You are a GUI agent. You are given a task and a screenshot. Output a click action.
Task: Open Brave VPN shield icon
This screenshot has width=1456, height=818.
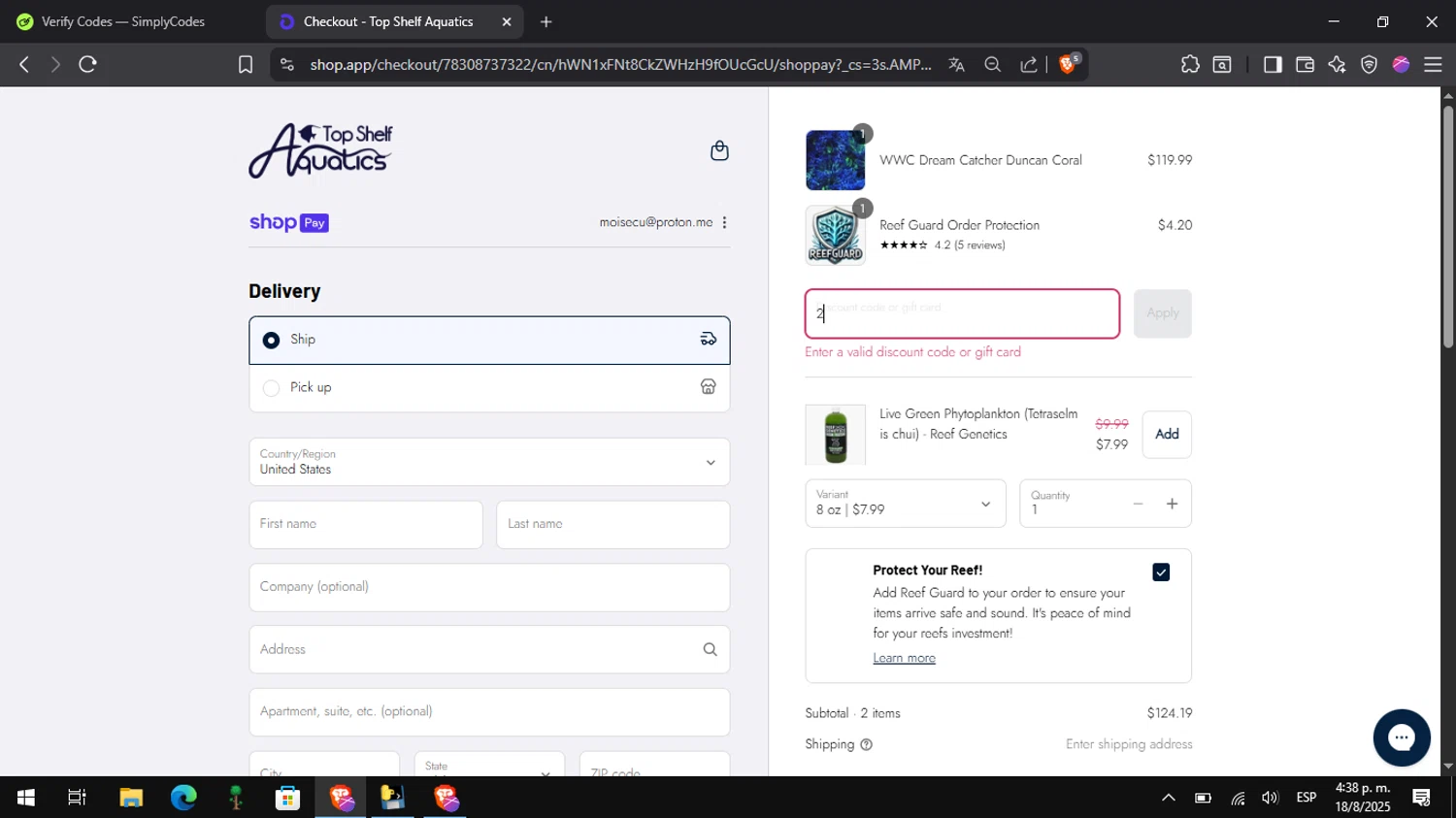click(1369, 64)
